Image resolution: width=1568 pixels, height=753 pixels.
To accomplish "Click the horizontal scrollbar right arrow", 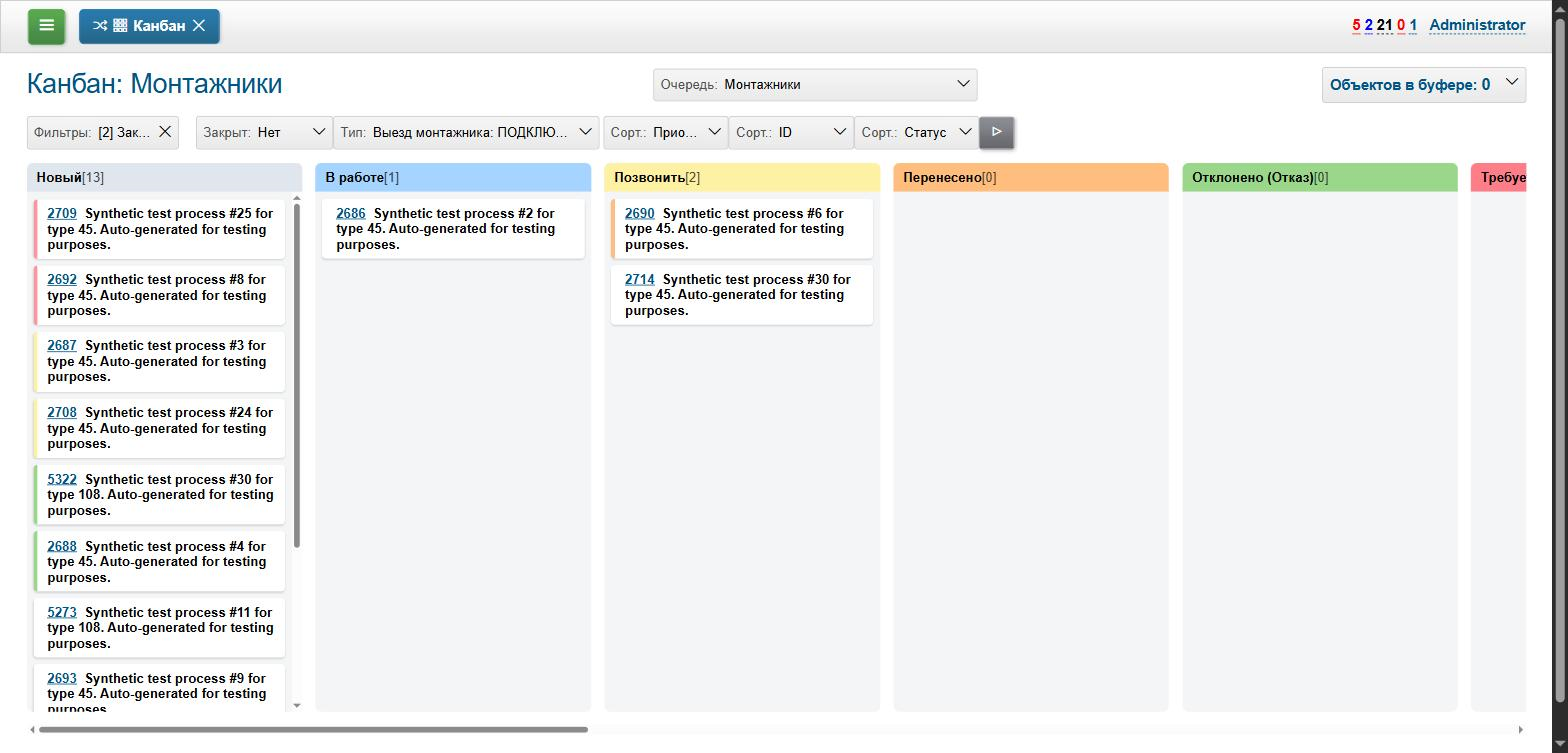I will point(1521,730).
